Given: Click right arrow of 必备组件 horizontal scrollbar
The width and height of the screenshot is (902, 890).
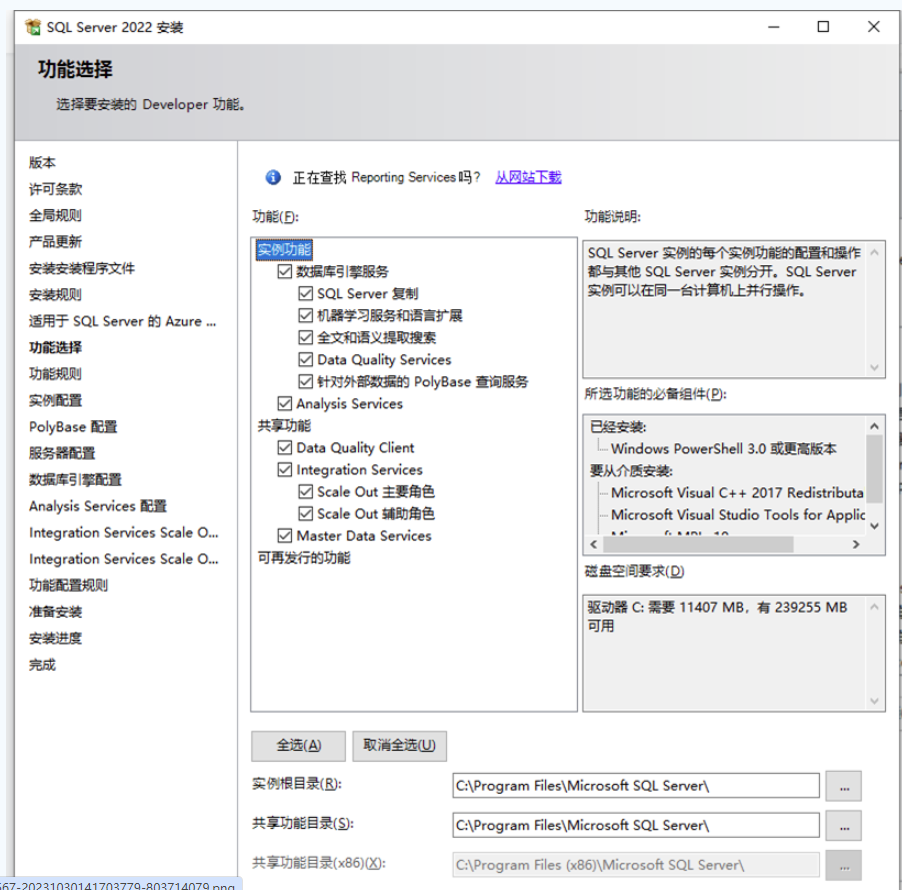Looking at the screenshot, I should (x=856, y=544).
